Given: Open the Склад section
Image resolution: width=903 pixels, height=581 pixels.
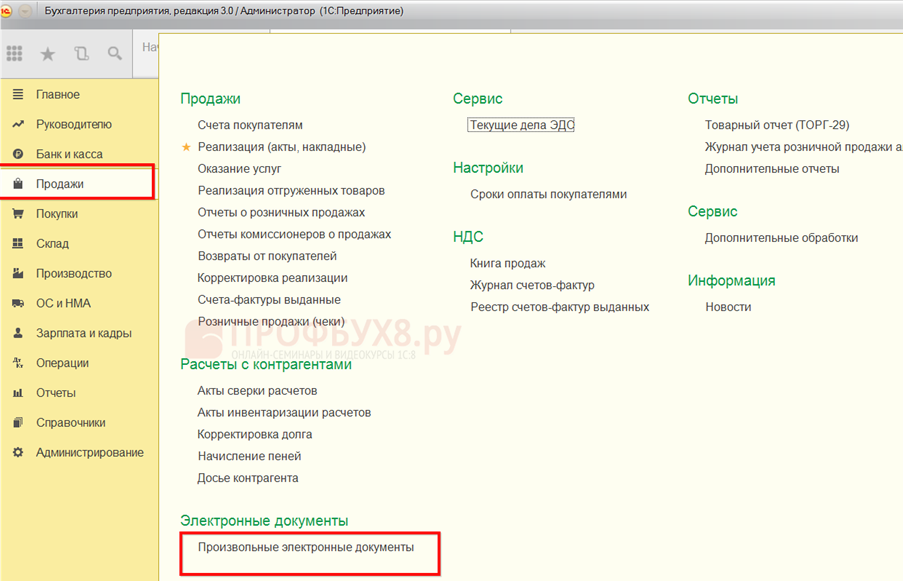Looking at the screenshot, I should [52, 244].
